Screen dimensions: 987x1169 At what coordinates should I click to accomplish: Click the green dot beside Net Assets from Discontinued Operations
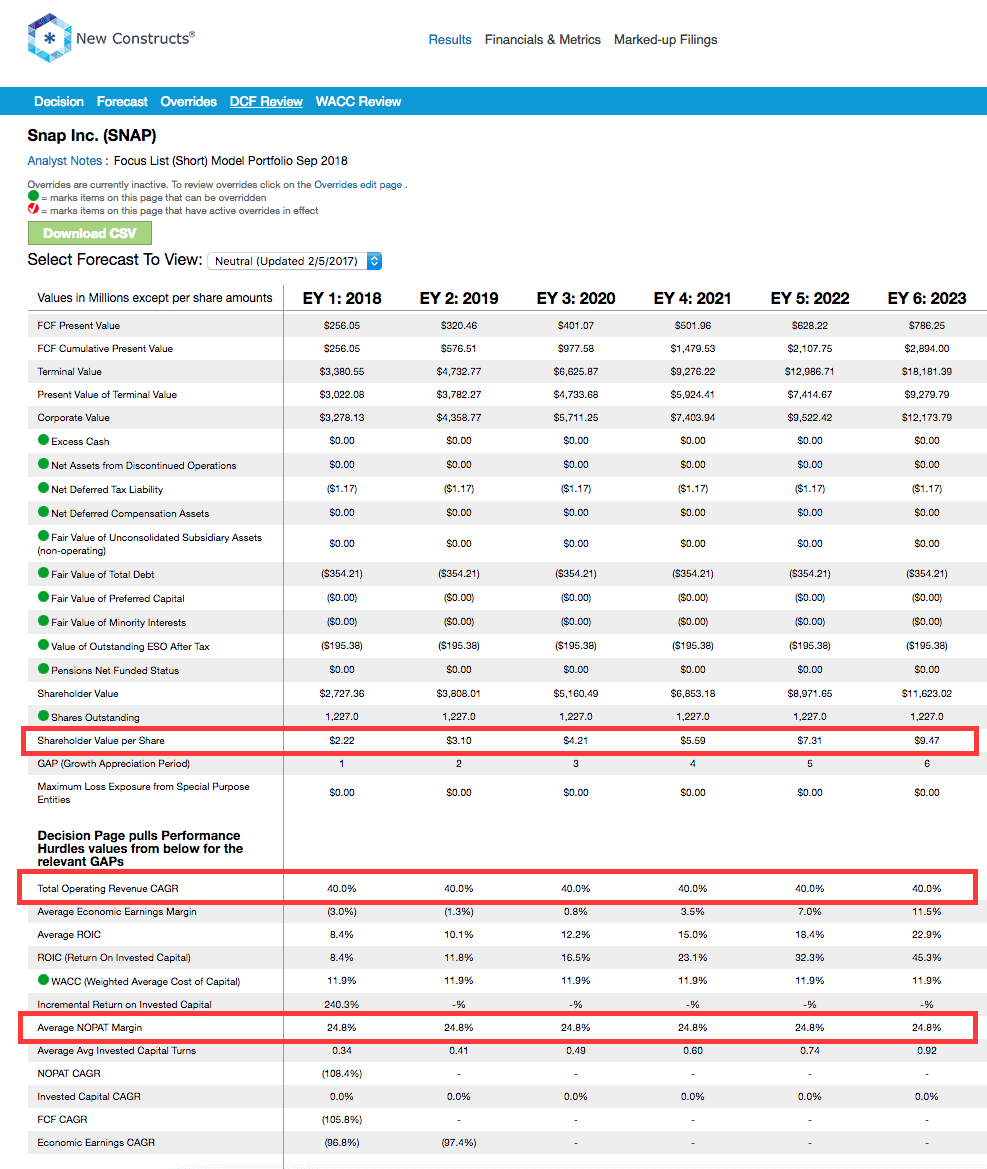tap(43, 464)
